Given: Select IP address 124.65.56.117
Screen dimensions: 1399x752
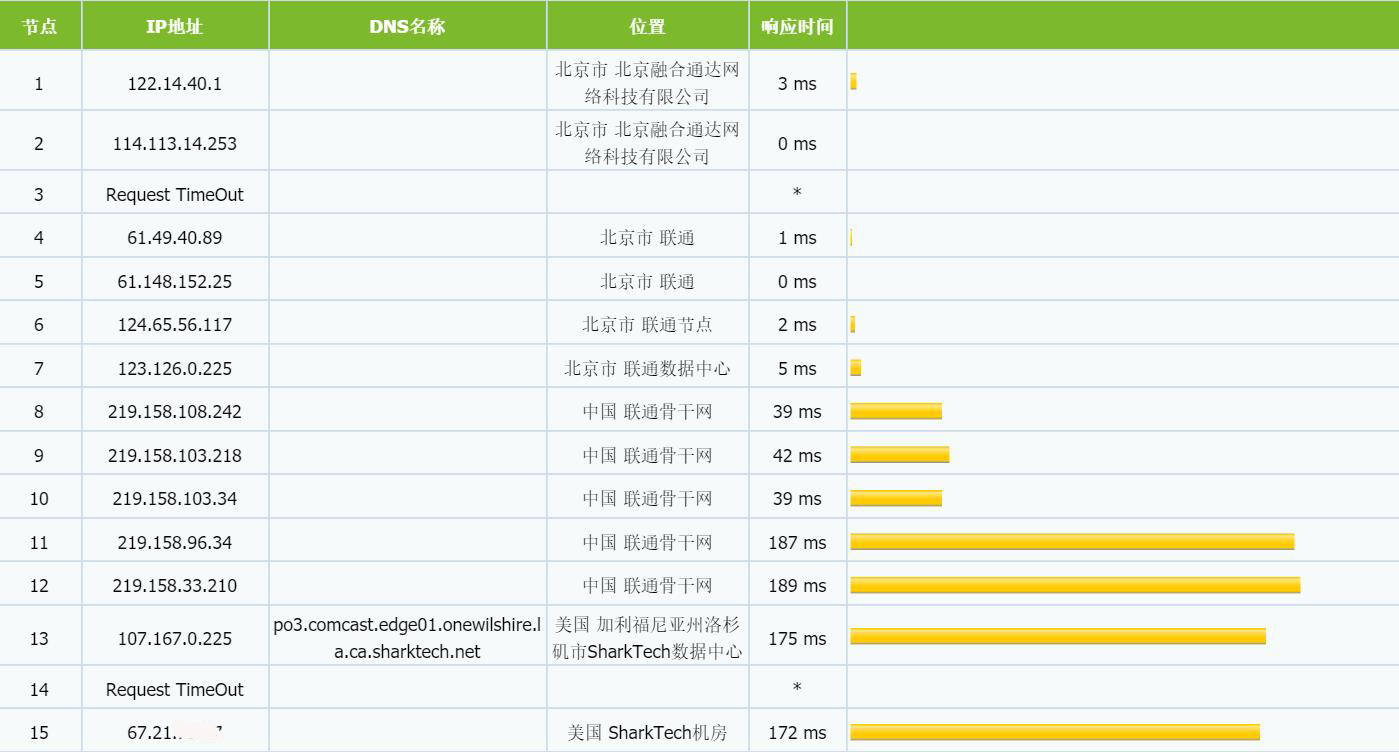Looking at the screenshot, I should point(175,325).
